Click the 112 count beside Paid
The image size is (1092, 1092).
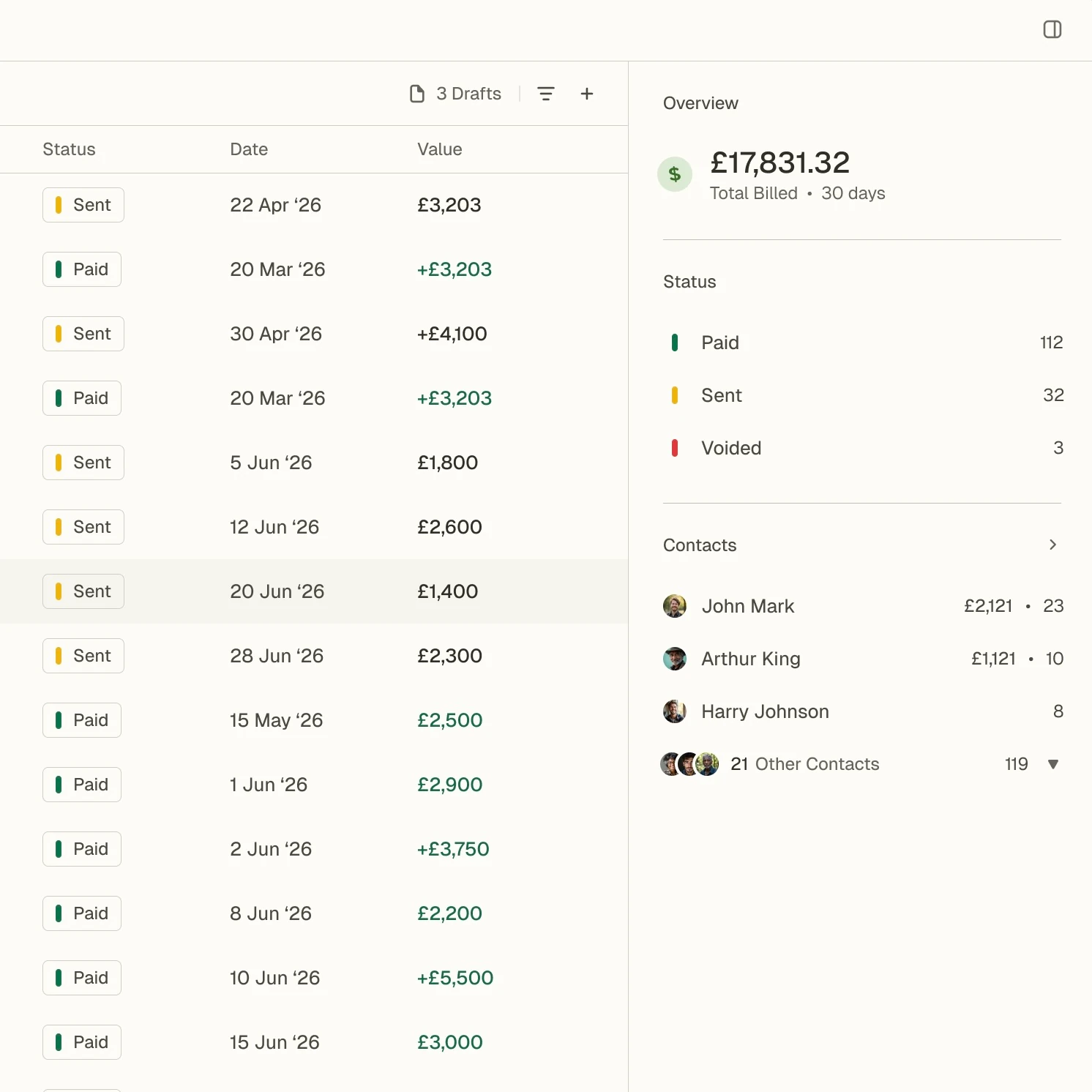pyautogui.click(x=1052, y=343)
